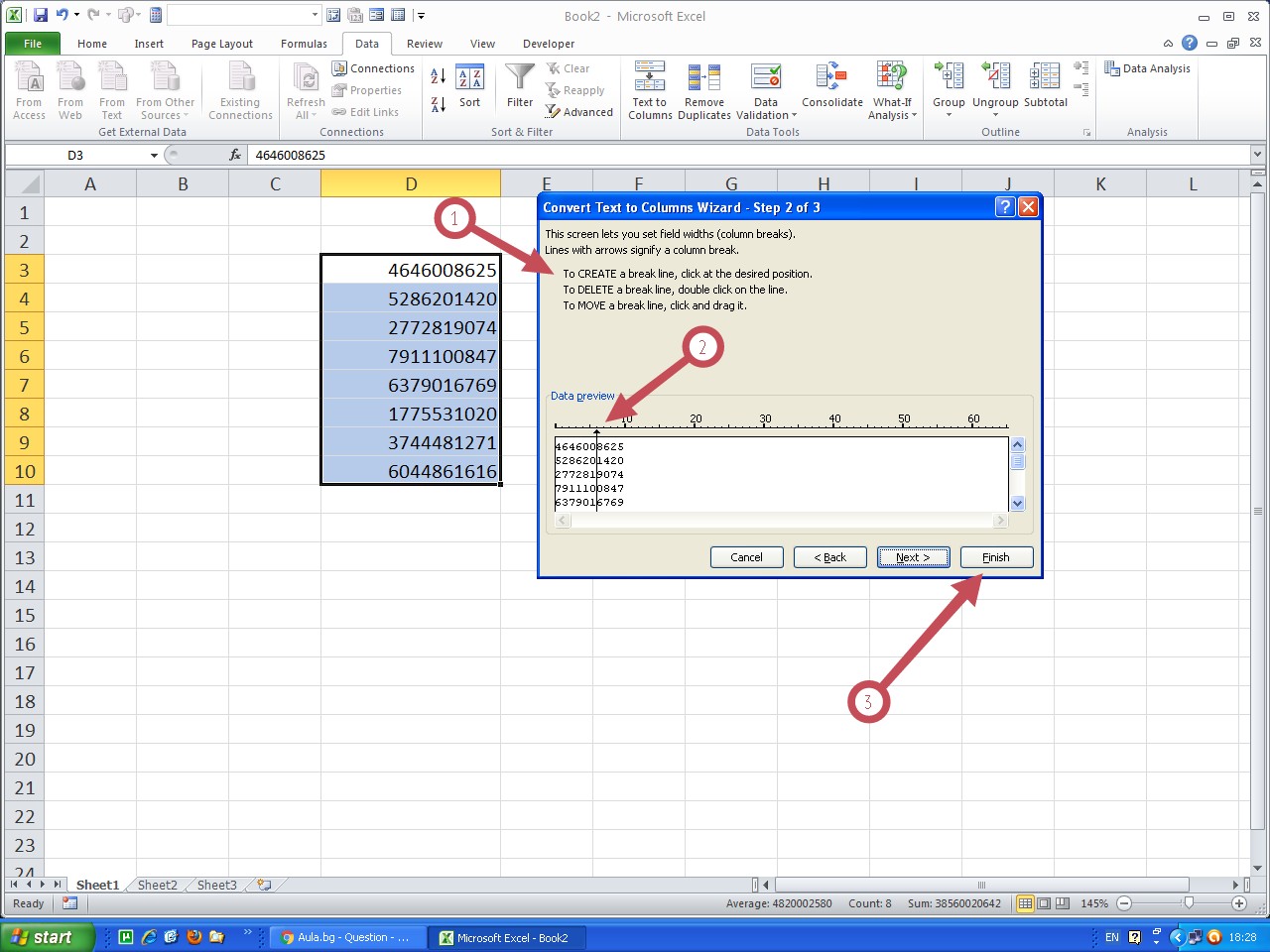Screen dimensions: 1270x952
Task: Open the Formulas tab
Action: click(x=304, y=44)
